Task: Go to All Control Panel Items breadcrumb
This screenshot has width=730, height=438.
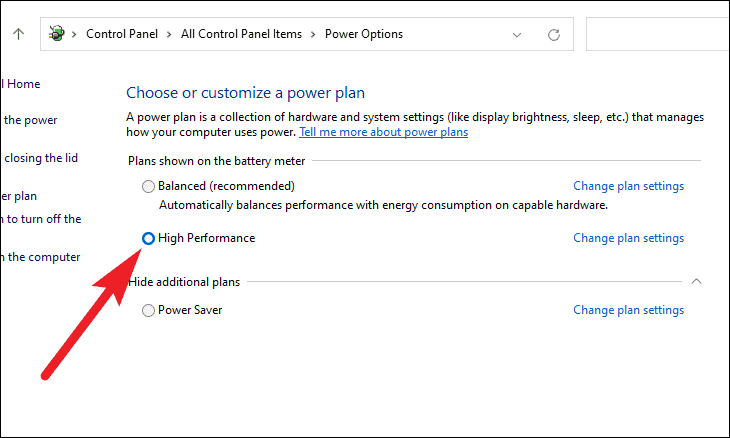Action: 241,34
